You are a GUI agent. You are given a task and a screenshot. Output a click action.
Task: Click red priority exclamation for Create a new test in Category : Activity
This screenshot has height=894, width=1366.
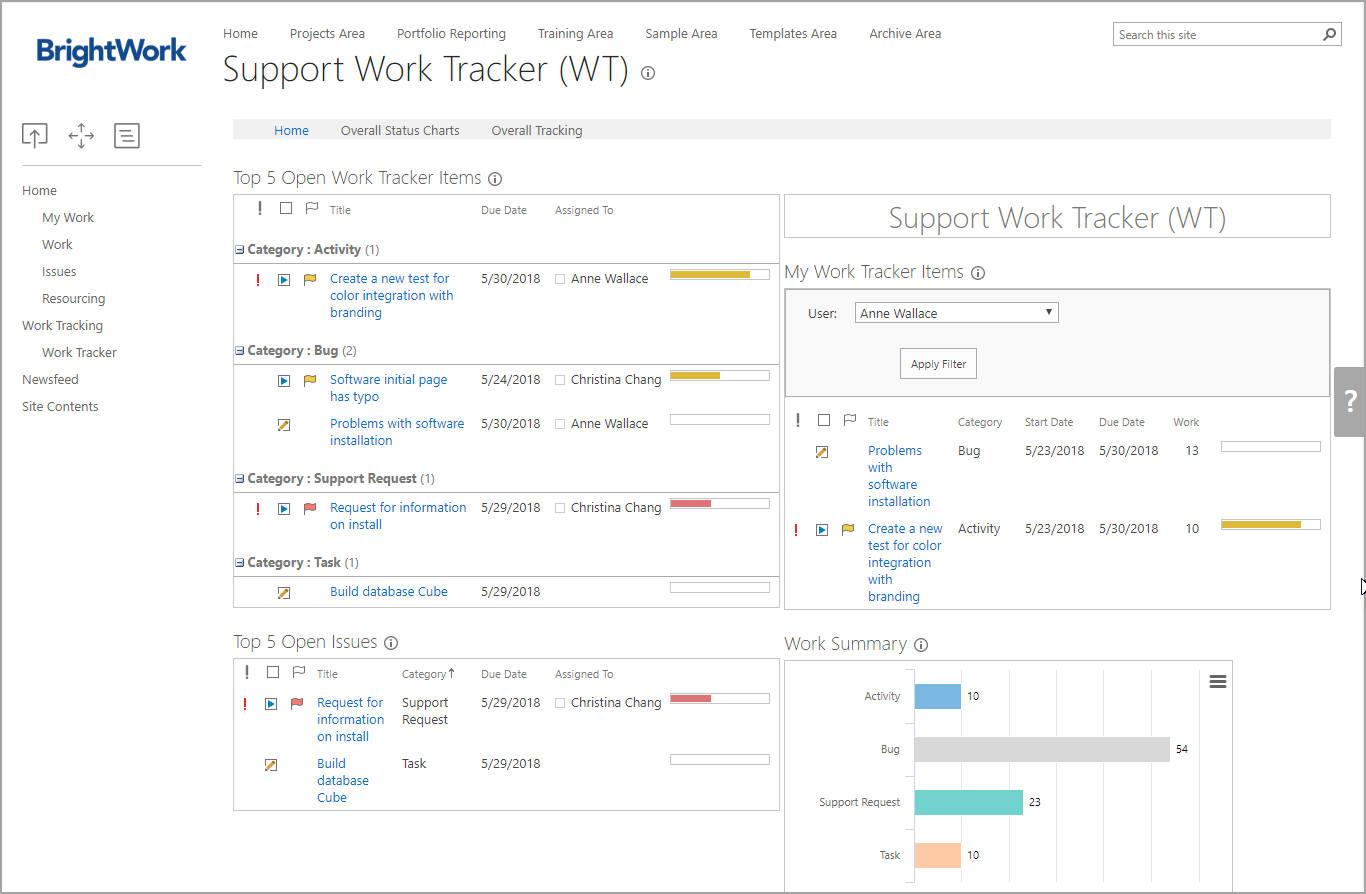[x=258, y=280]
